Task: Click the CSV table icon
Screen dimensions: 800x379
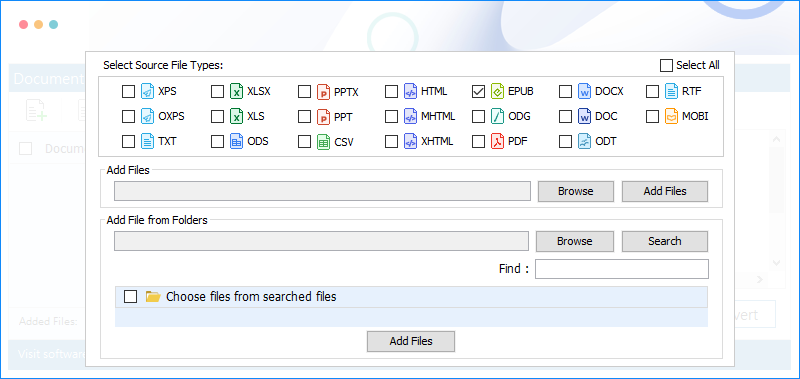Action: 323,141
